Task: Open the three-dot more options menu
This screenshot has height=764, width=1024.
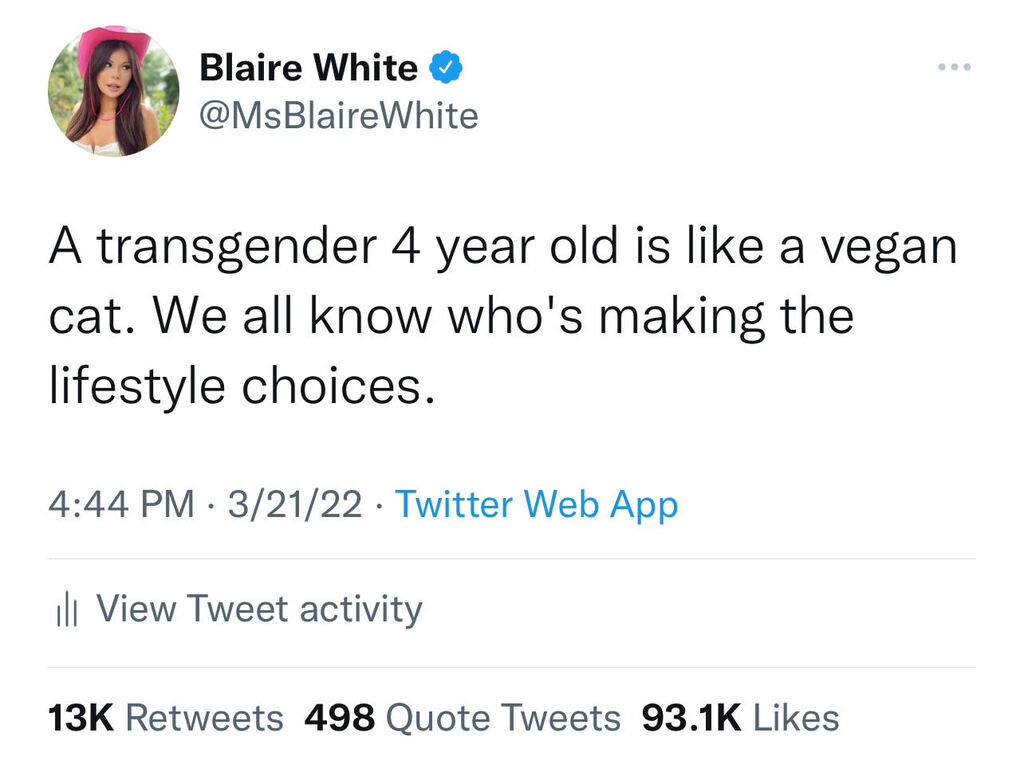Action: (x=955, y=68)
